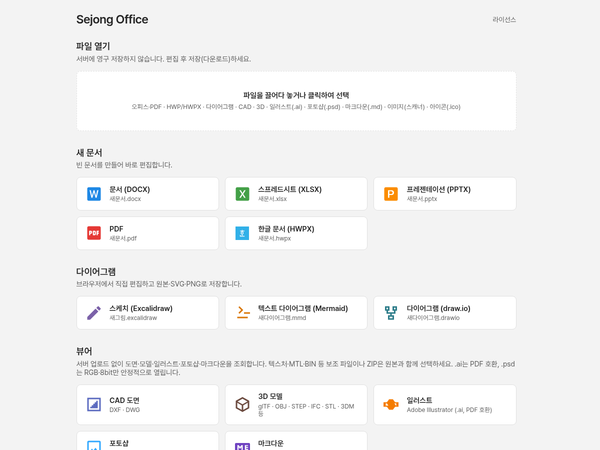Click the 새문서.xlsx filename text
600x450 pixels.
click(272, 199)
